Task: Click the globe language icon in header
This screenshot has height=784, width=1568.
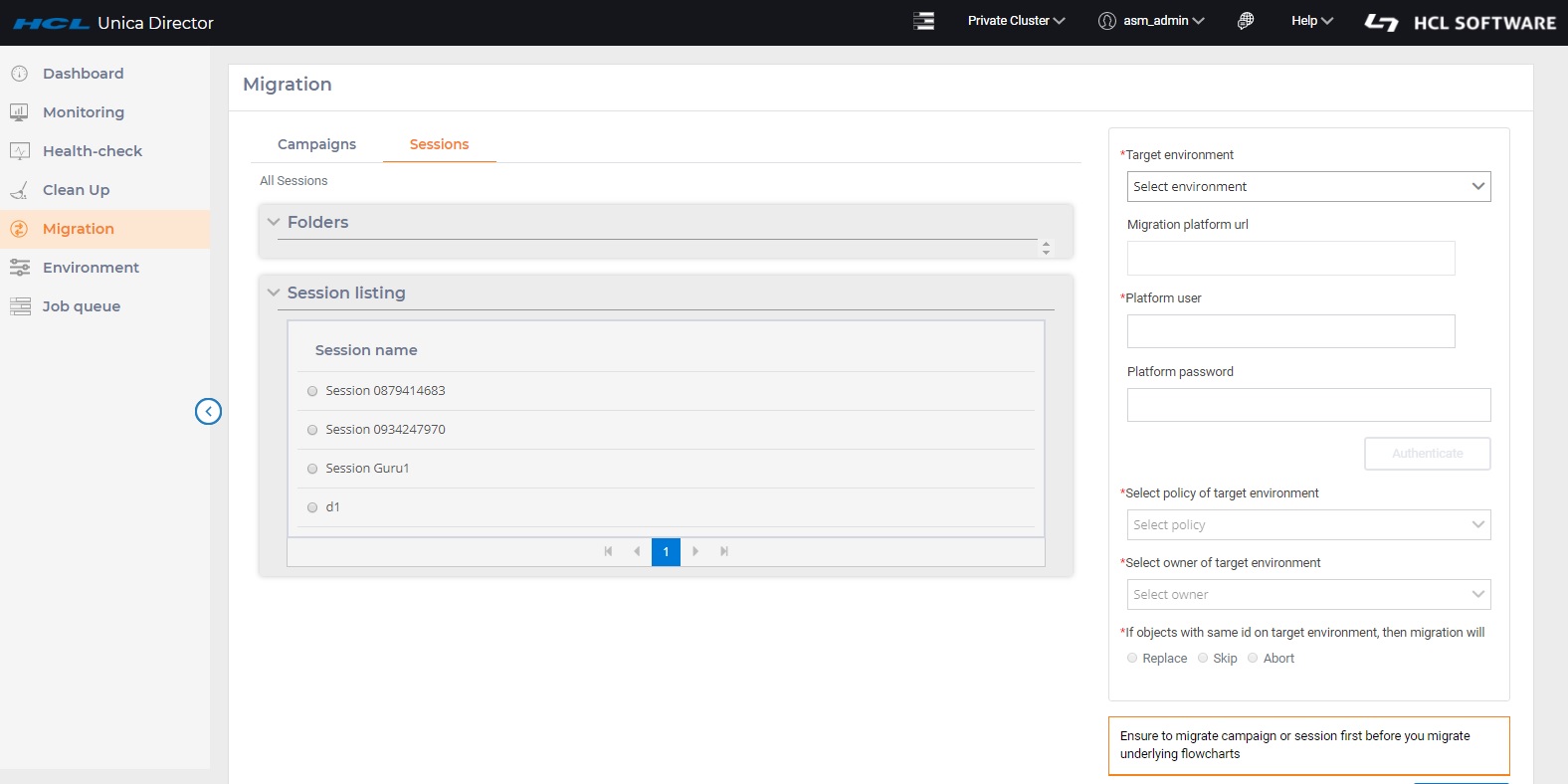Action: point(1245,21)
